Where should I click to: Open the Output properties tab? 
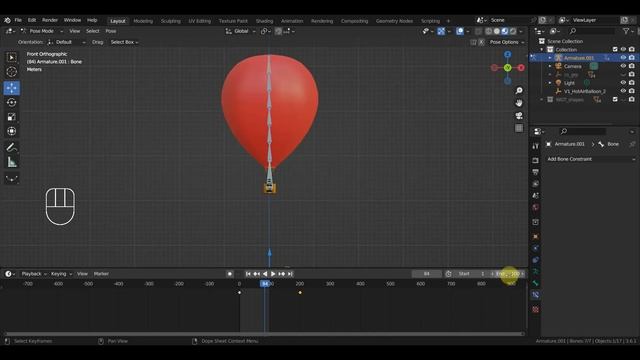pos(536,172)
